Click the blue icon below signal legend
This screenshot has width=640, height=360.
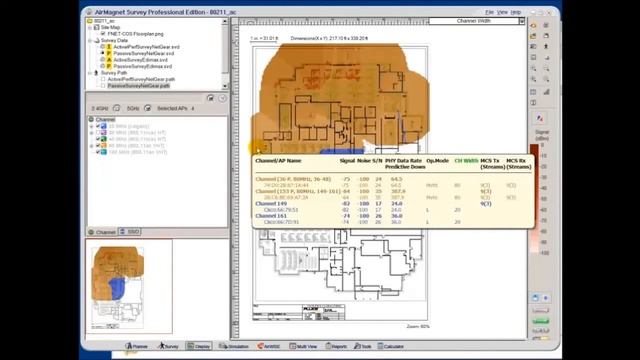tap(536, 298)
